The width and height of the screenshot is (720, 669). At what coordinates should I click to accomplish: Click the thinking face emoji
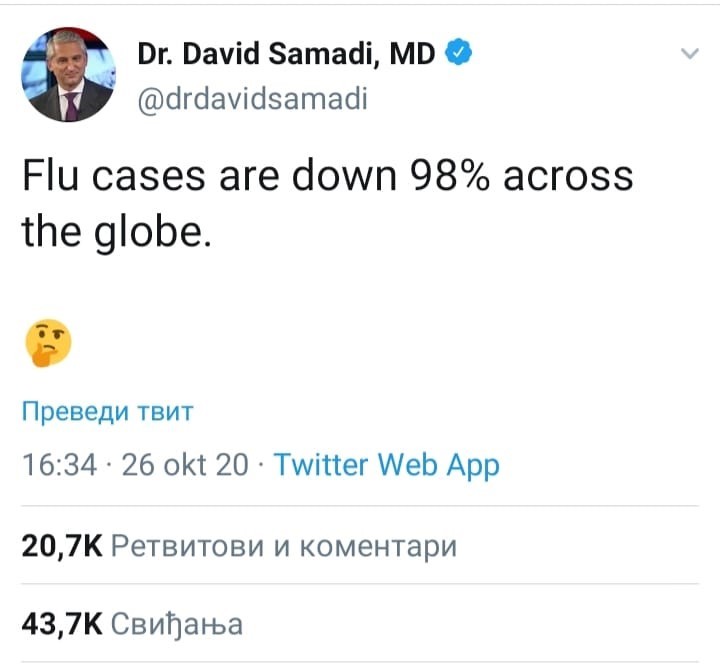(48, 343)
